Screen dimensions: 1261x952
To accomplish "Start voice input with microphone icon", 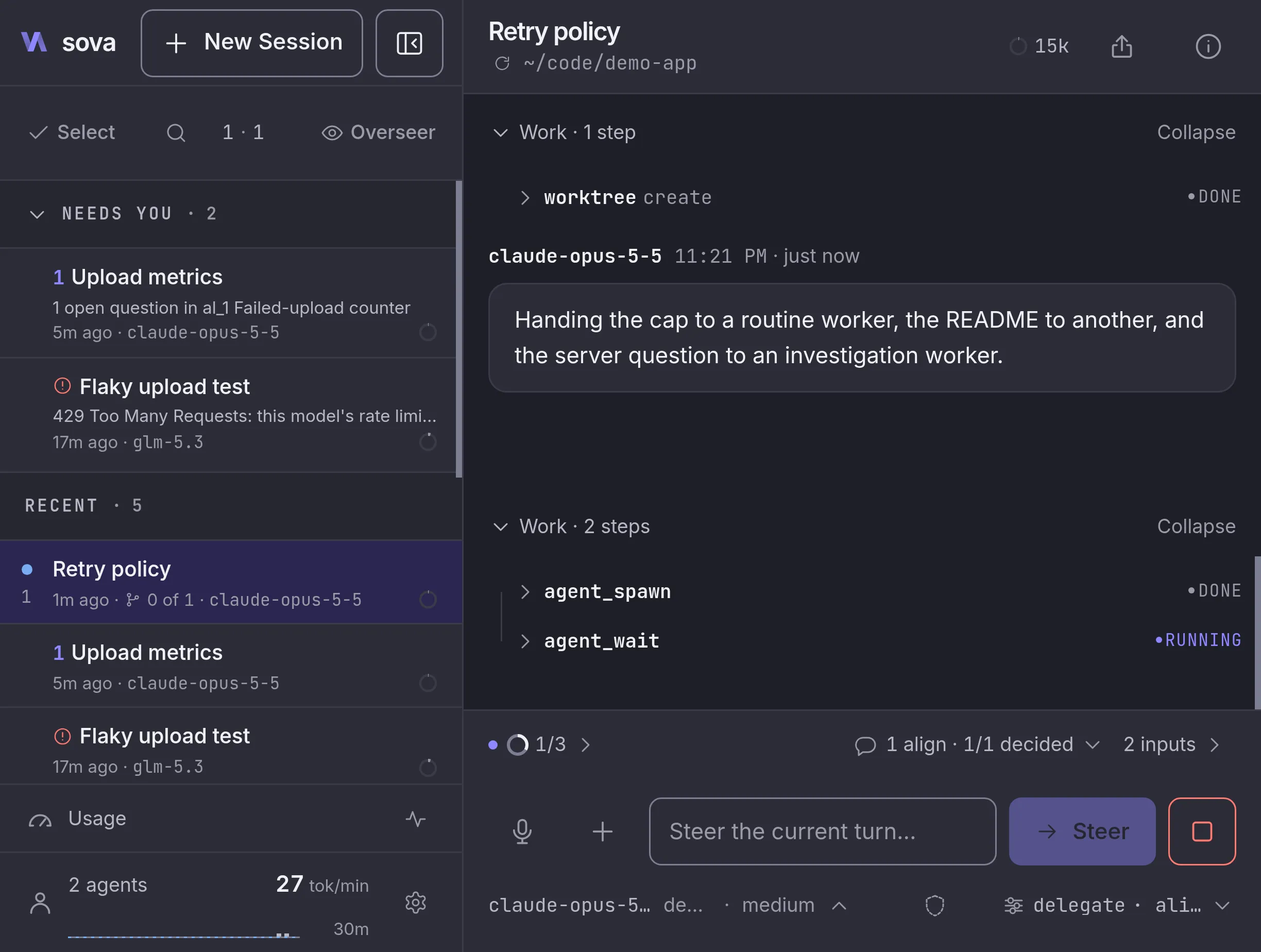I will (522, 831).
